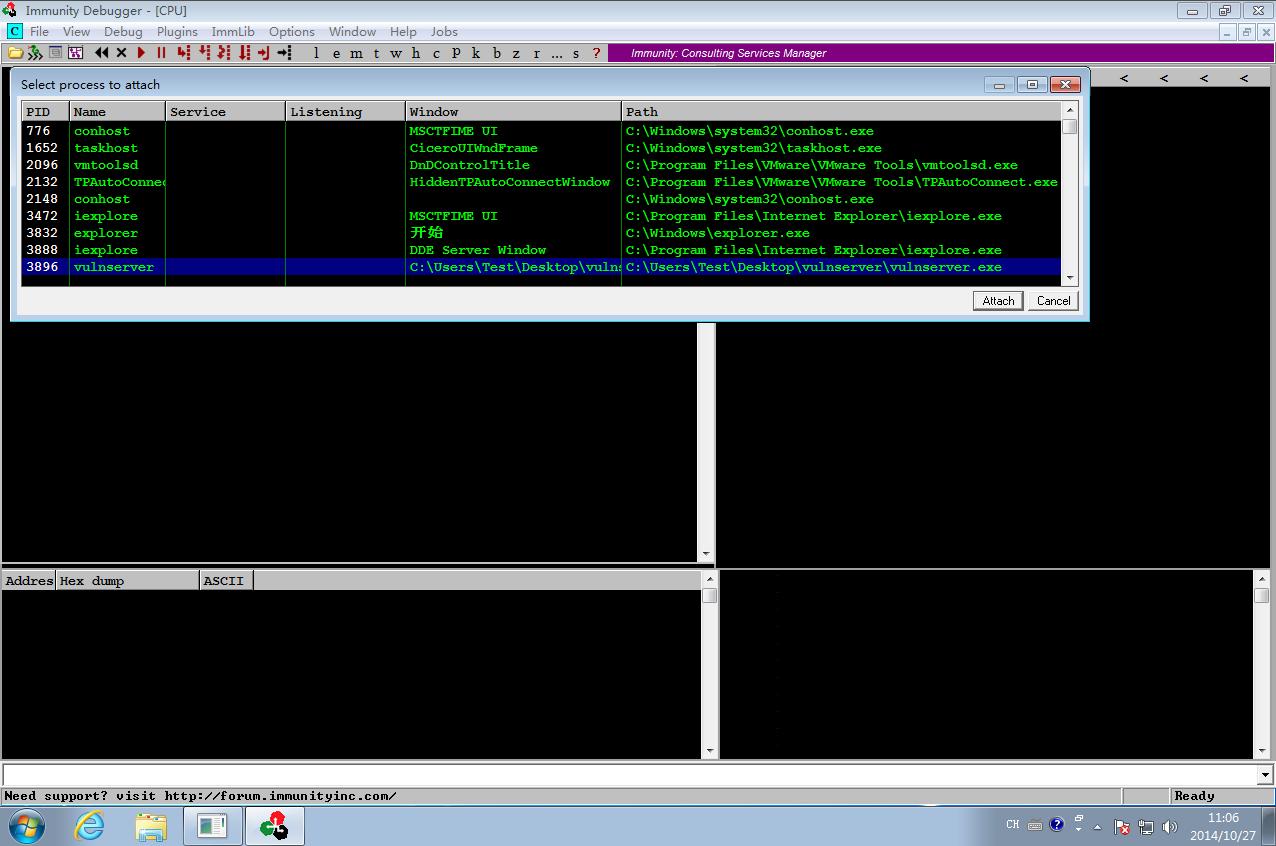Open the breakpoints 'b' window

497,53
